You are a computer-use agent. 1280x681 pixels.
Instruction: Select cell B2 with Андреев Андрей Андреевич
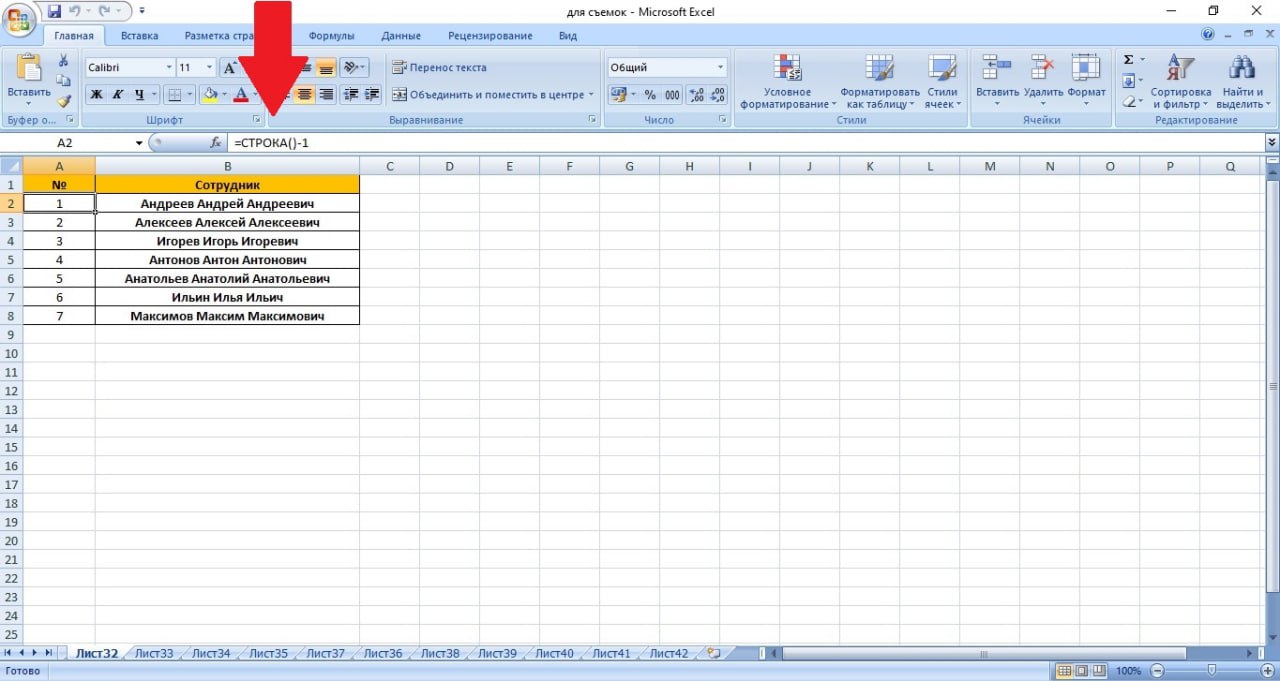[x=227, y=203]
